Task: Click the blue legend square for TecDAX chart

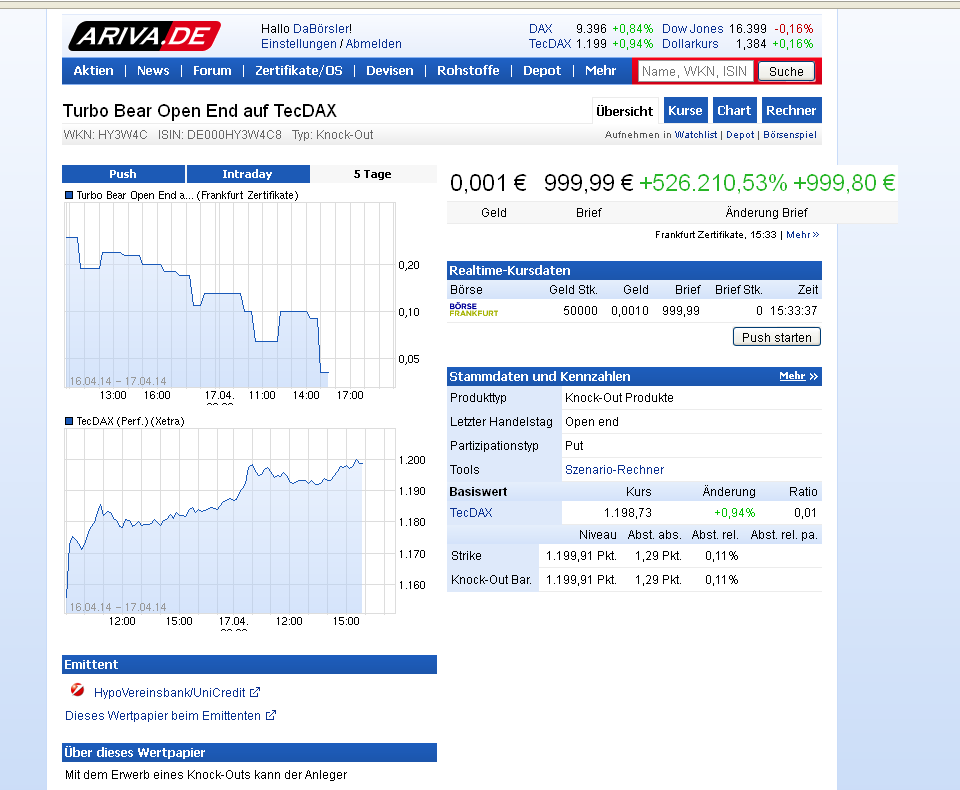Action: [x=69, y=421]
